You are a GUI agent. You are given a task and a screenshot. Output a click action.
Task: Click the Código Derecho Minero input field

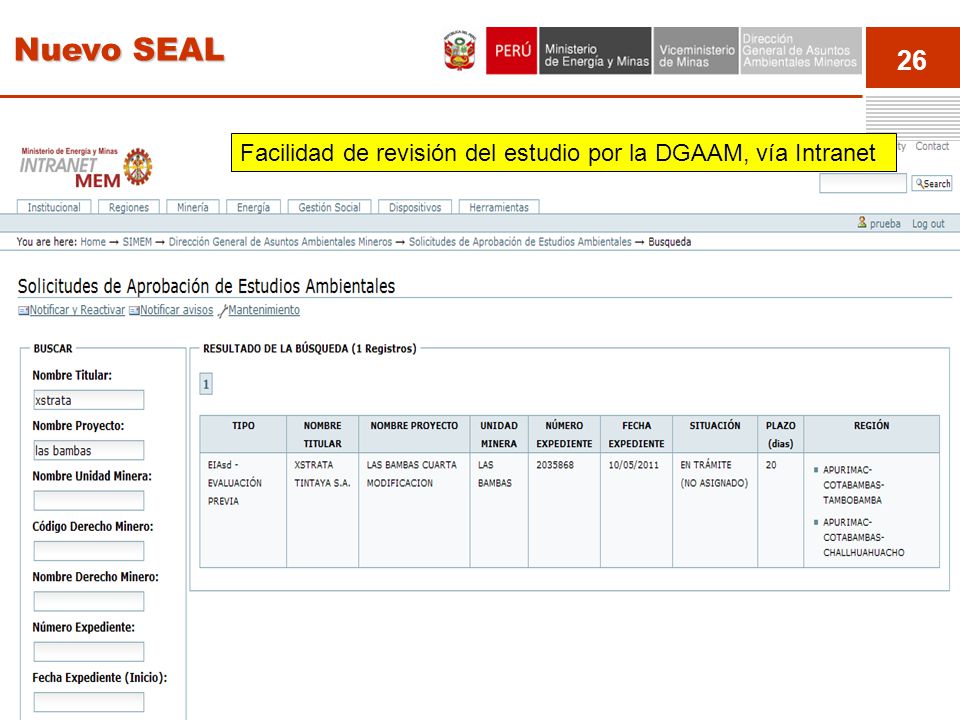(89, 550)
